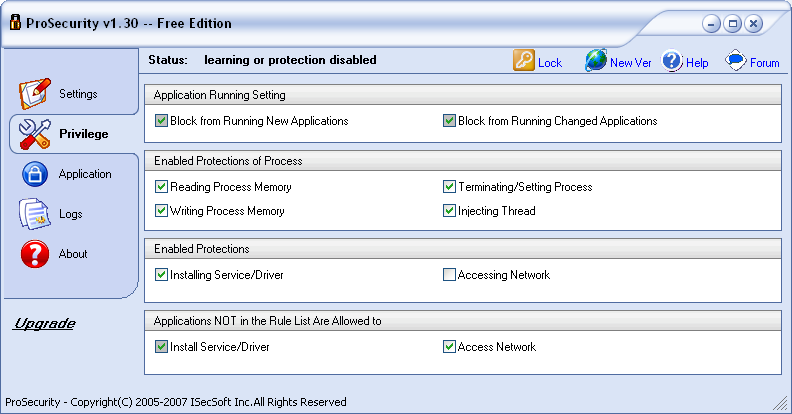This screenshot has width=792, height=414.
Task: Click the Lock key icon
Action: tap(524, 61)
